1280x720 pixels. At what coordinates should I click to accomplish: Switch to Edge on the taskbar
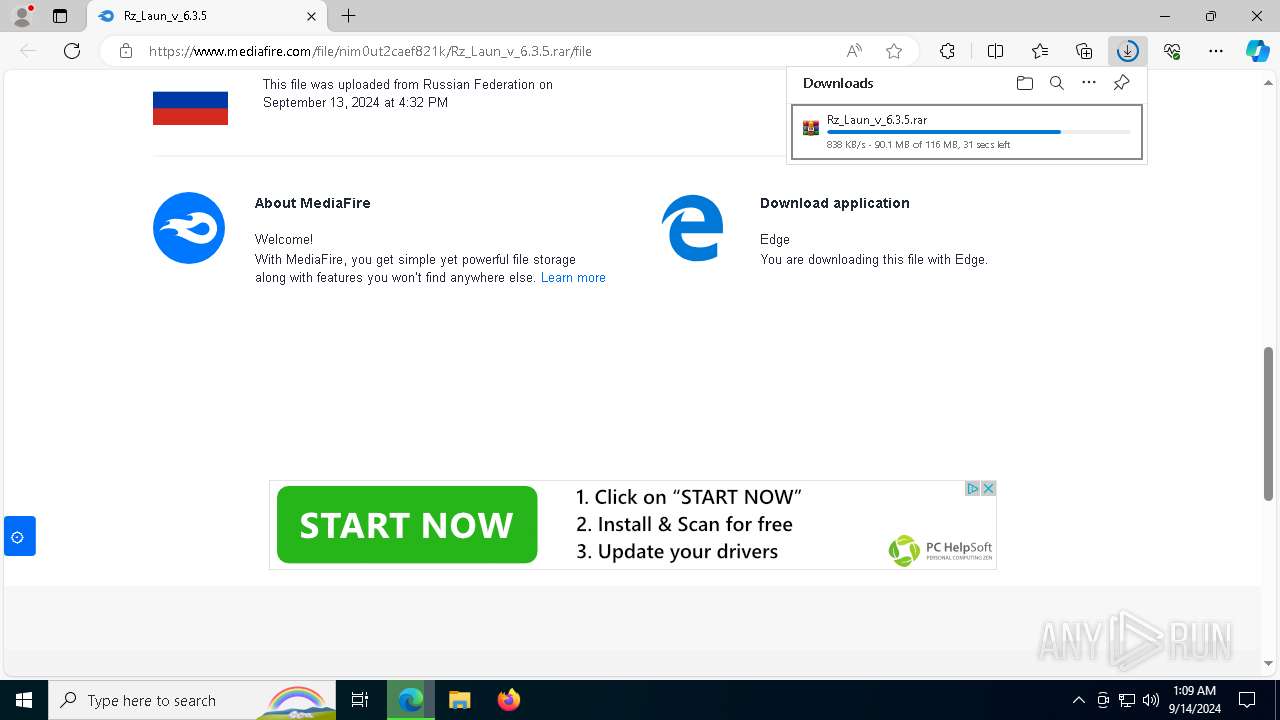(411, 700)
